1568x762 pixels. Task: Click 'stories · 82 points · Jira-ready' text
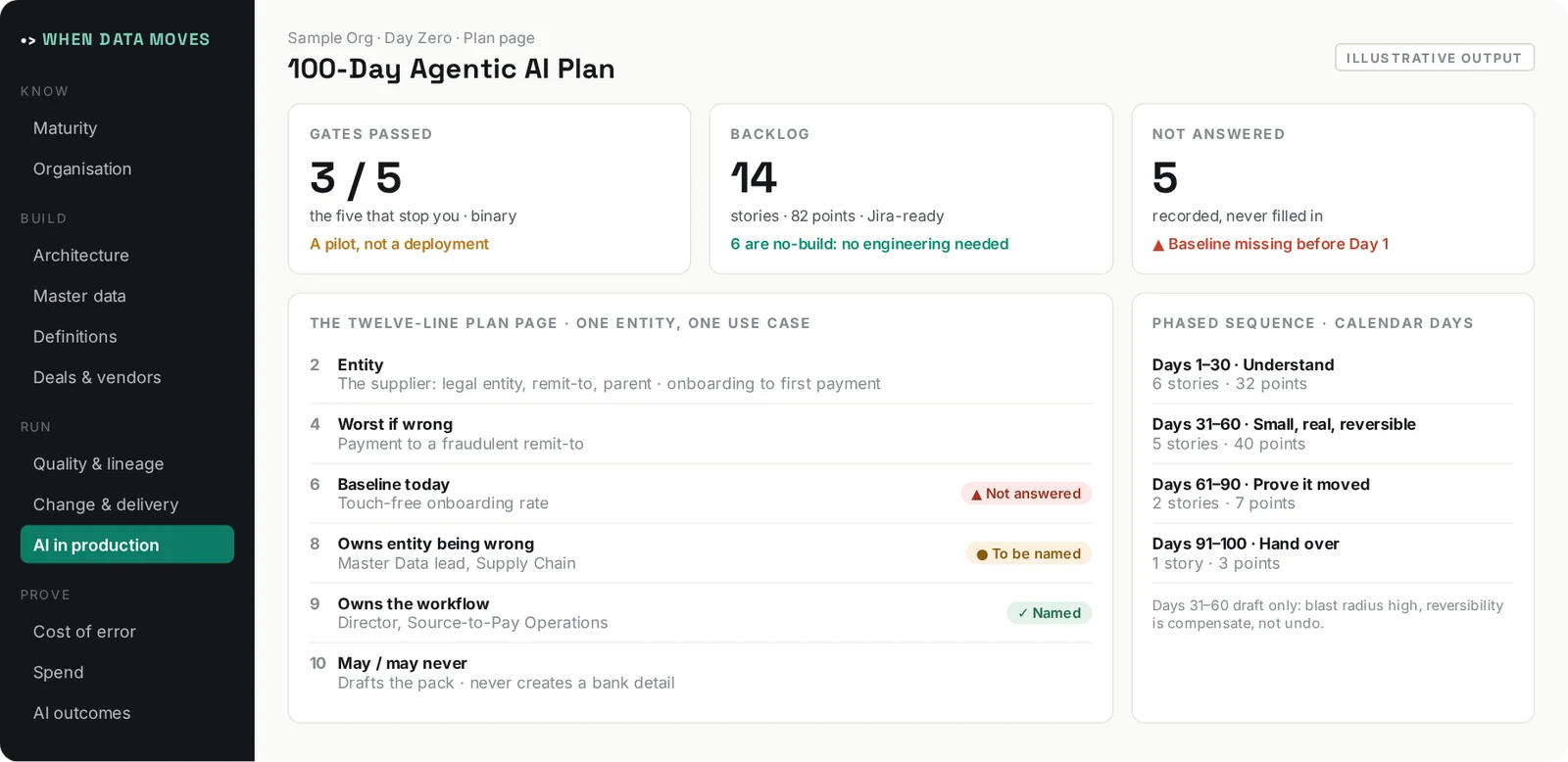[x=837, y=215]
